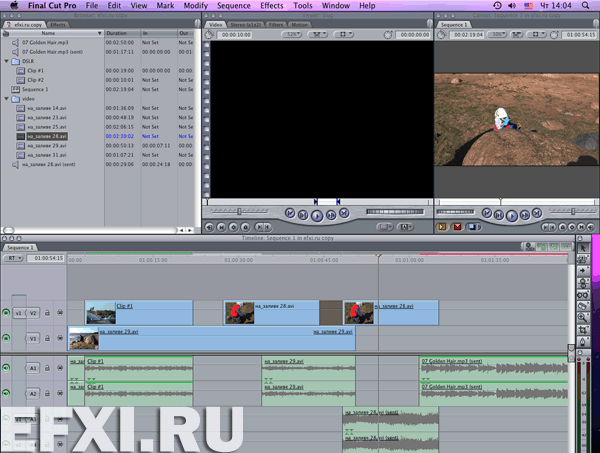Viewport: 600px width, 453px height.
Task: Collapse the video bin in Browser
Action: click(7, 97)
